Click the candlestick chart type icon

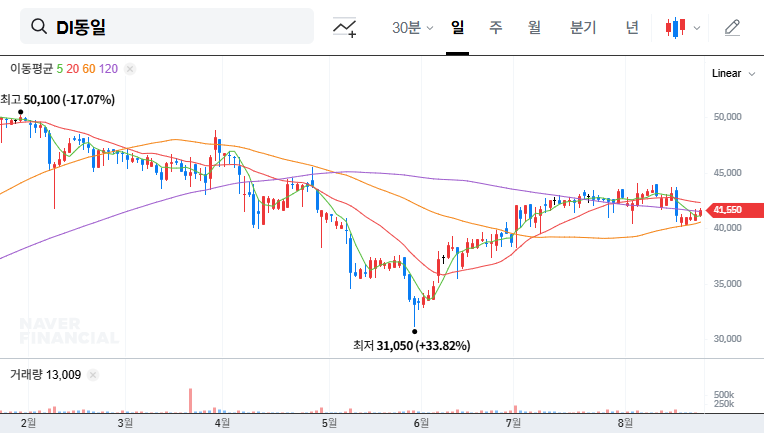click(675, 27)
